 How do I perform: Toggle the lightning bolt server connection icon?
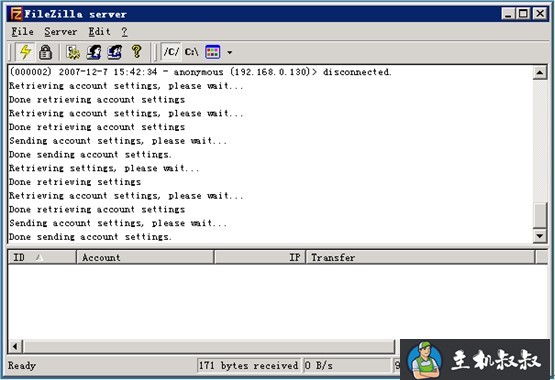(x=25, y=52)
